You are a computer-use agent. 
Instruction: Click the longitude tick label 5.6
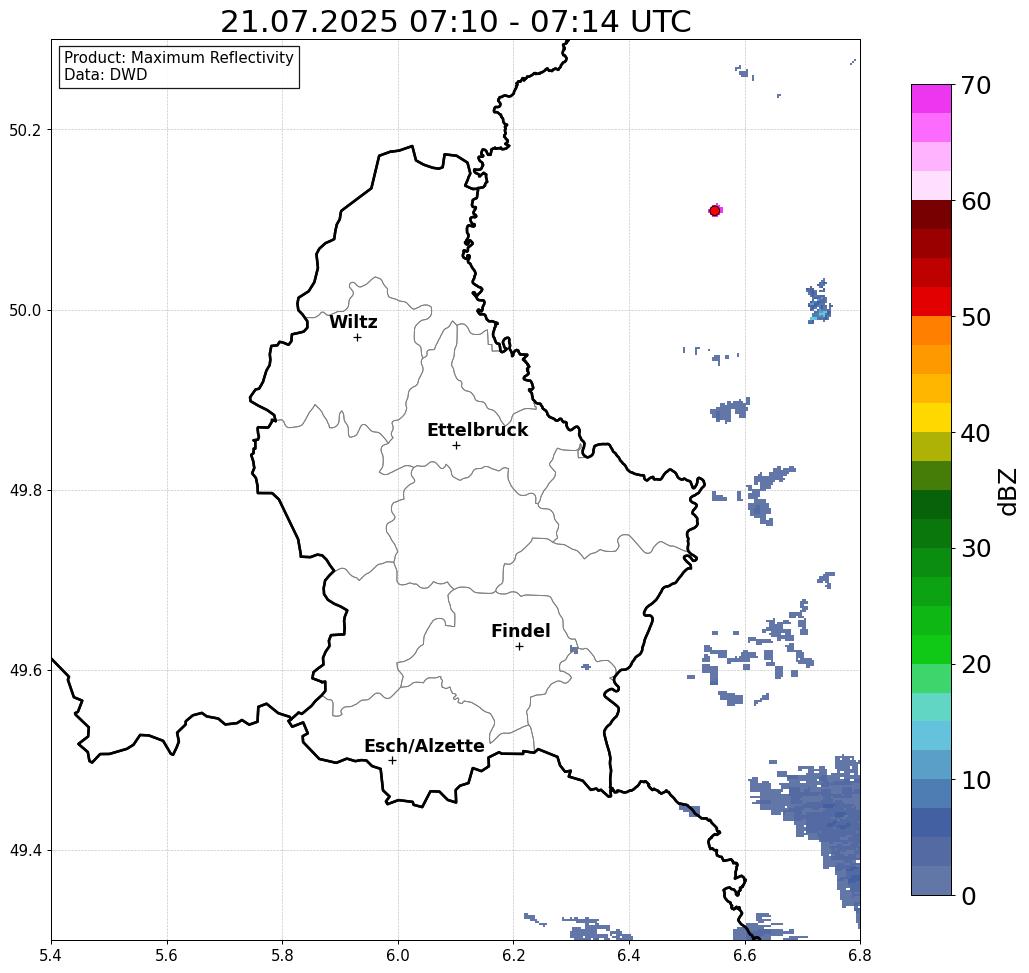pyautogui.click(x=167, y=955)
